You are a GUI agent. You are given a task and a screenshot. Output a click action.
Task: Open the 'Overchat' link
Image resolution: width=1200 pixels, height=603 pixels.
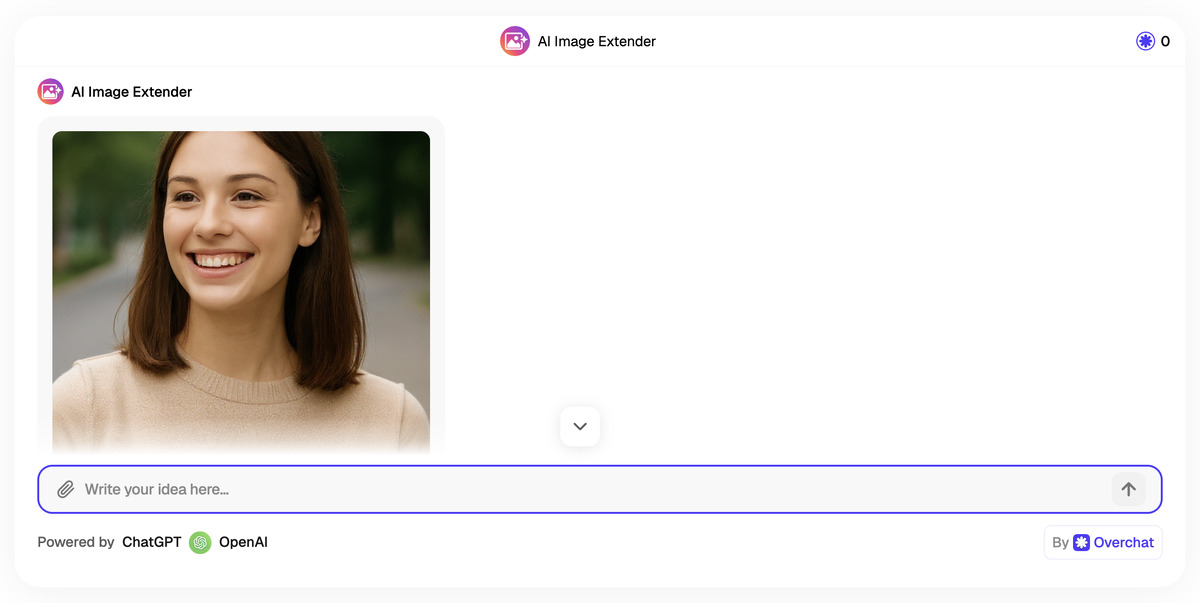(x=1123, y=542)
